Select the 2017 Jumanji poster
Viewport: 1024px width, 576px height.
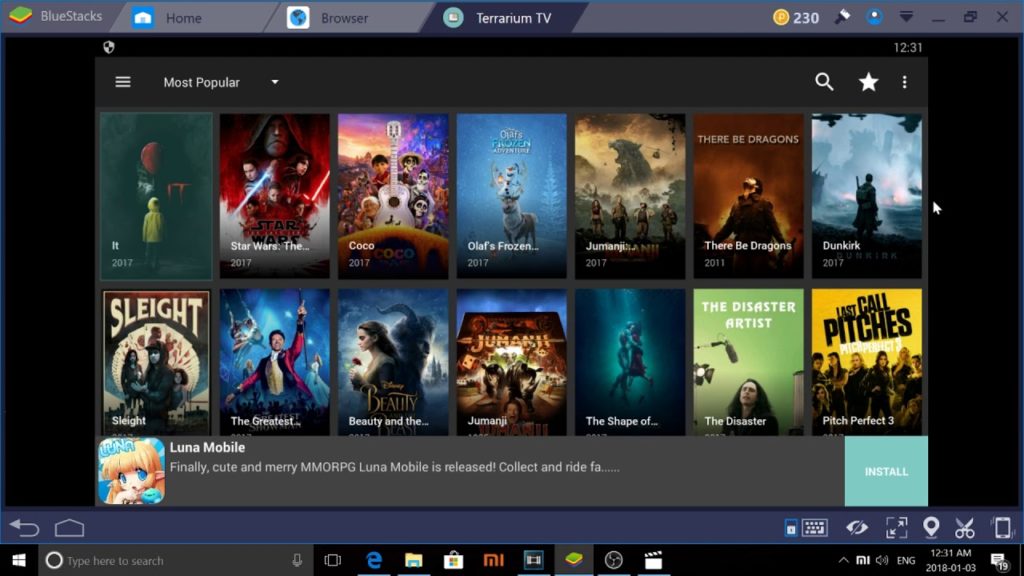click(x=630, y=197)
